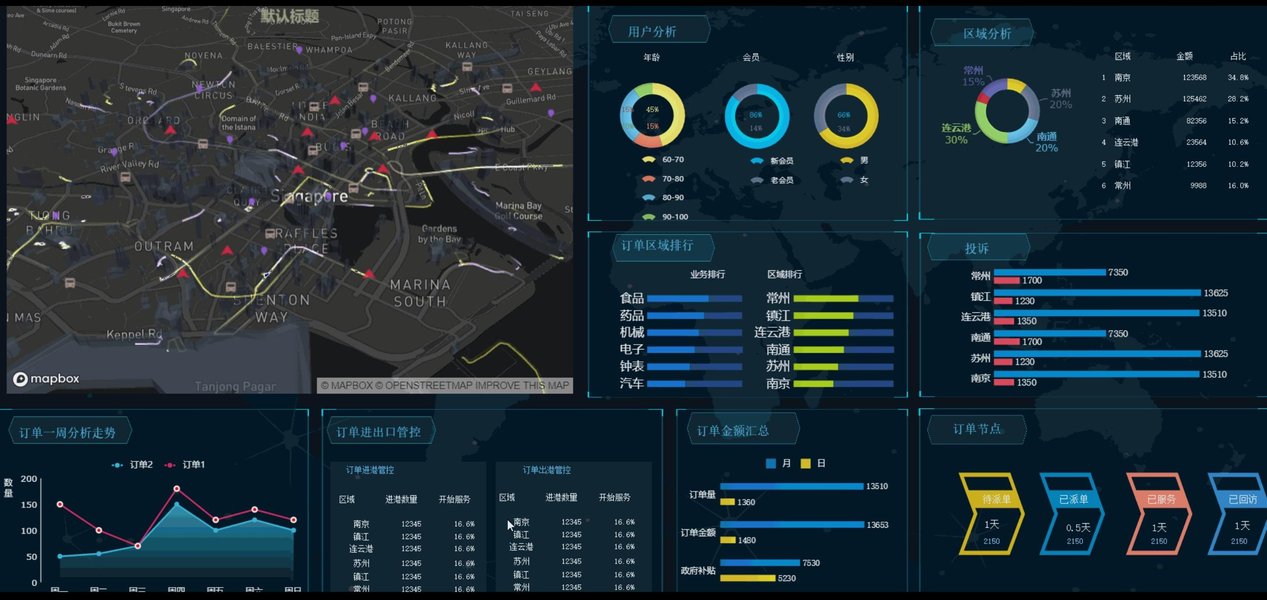
Task: Click the 政府补贴 row label
Action: point(697,571)
